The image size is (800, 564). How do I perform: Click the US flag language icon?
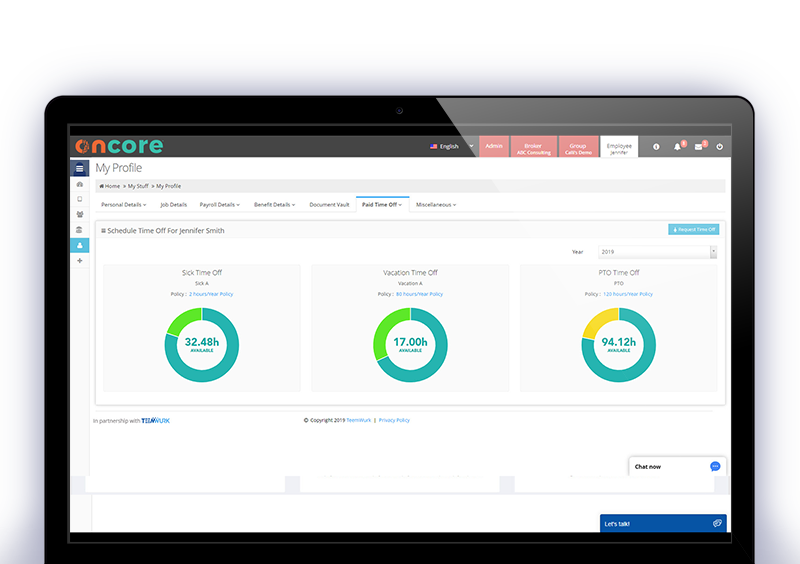[x=433, y=146]
